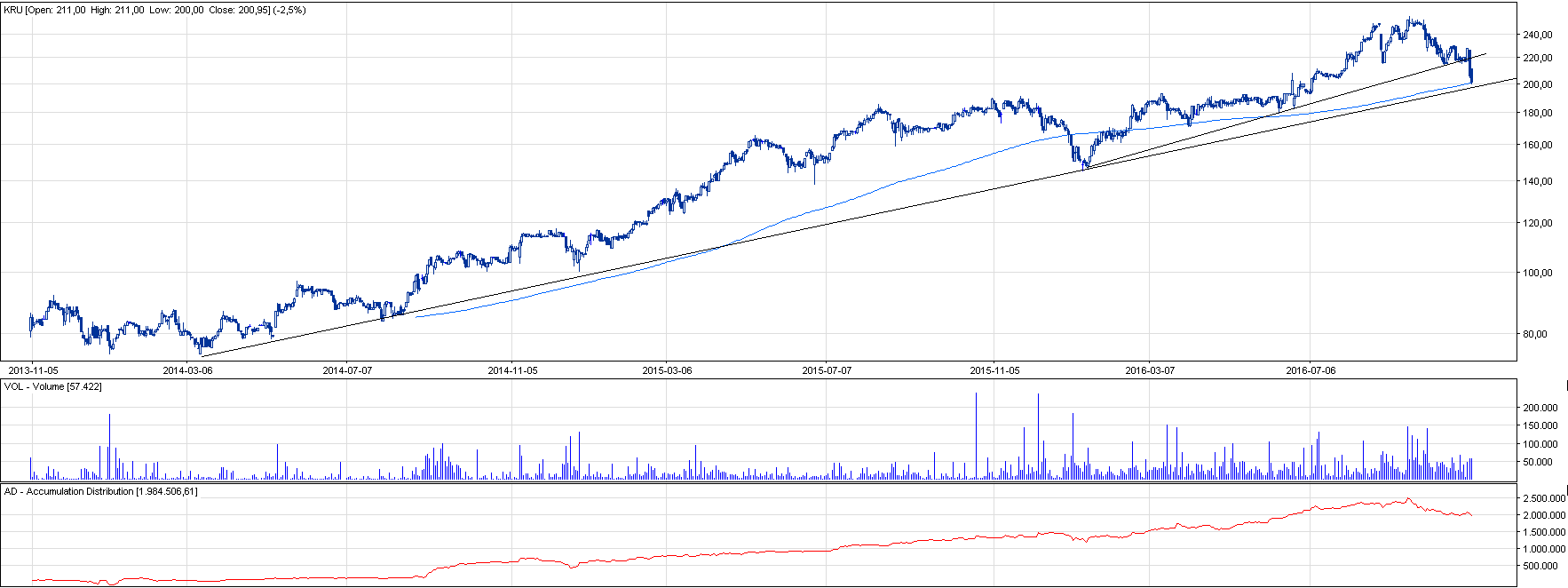Click the 200,00 price axis label
Image resolution: width=1568 pixels, height=588 pixels.
click(1537, 85)
